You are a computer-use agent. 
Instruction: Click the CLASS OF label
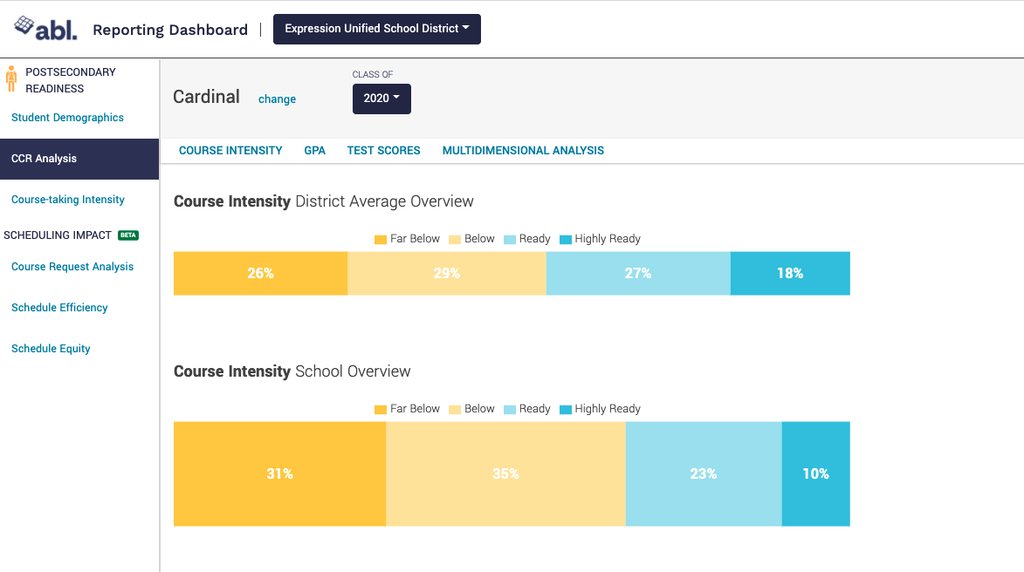pos(373,74)
